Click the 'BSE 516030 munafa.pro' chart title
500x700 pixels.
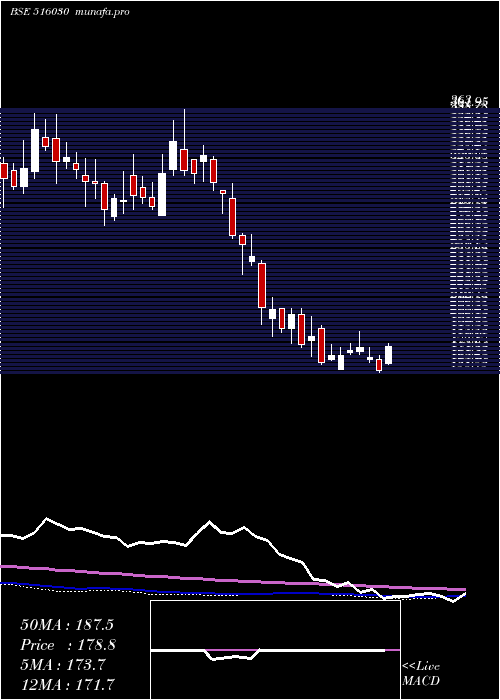[70, 12]
